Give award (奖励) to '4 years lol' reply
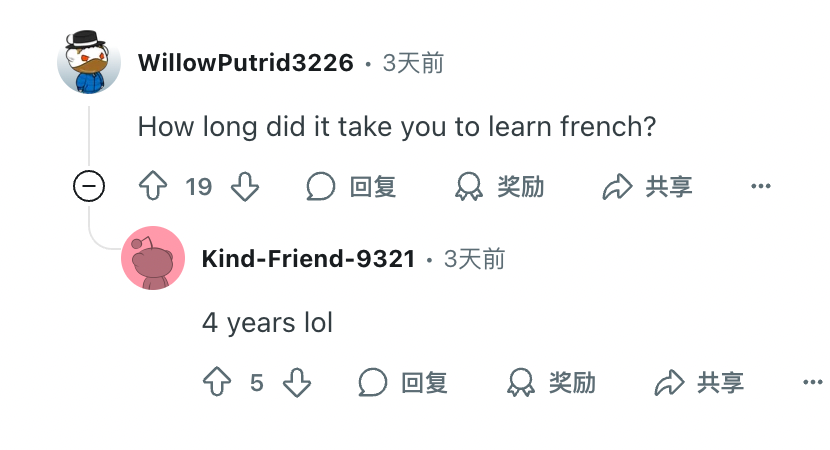 coord(551,382)
